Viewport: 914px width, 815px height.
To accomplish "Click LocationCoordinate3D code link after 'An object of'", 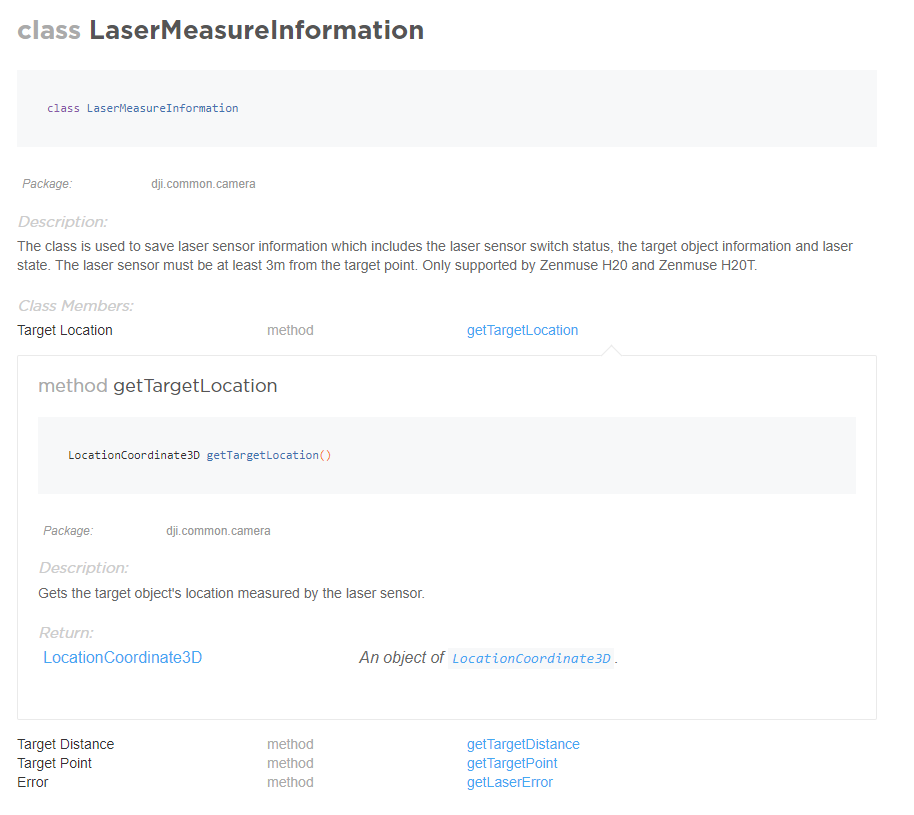I will tap(531, 659).
